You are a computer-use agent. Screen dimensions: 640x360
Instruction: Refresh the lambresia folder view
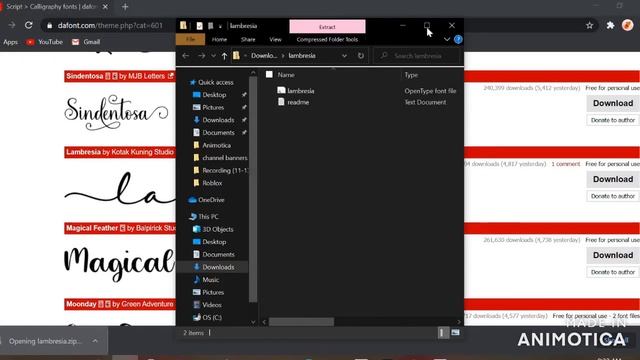pyautogui.click(x=360, y=56)
